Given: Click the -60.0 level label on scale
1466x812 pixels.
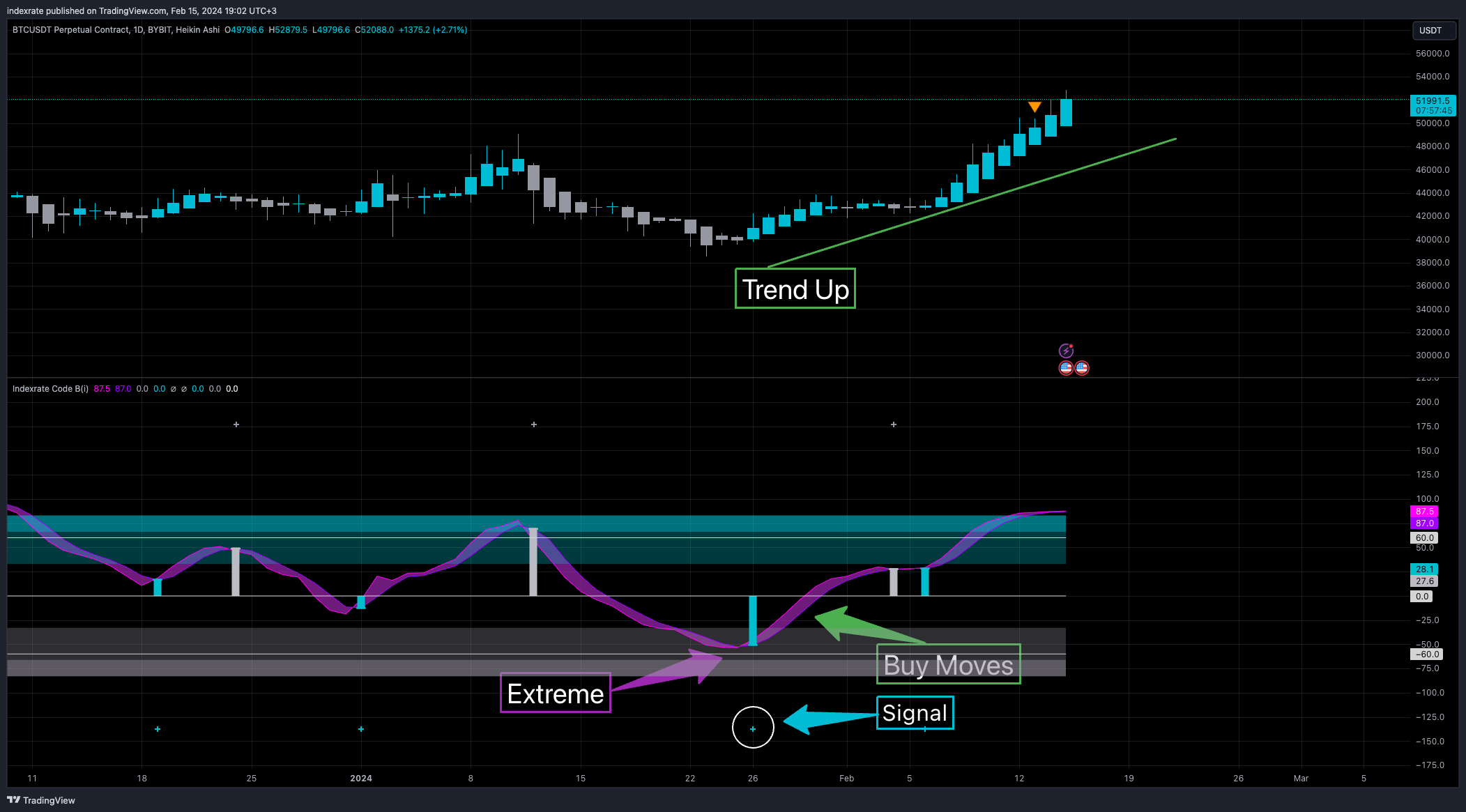Looking at the screenshot, I should pyautogui.click(x=1426, y=654).
